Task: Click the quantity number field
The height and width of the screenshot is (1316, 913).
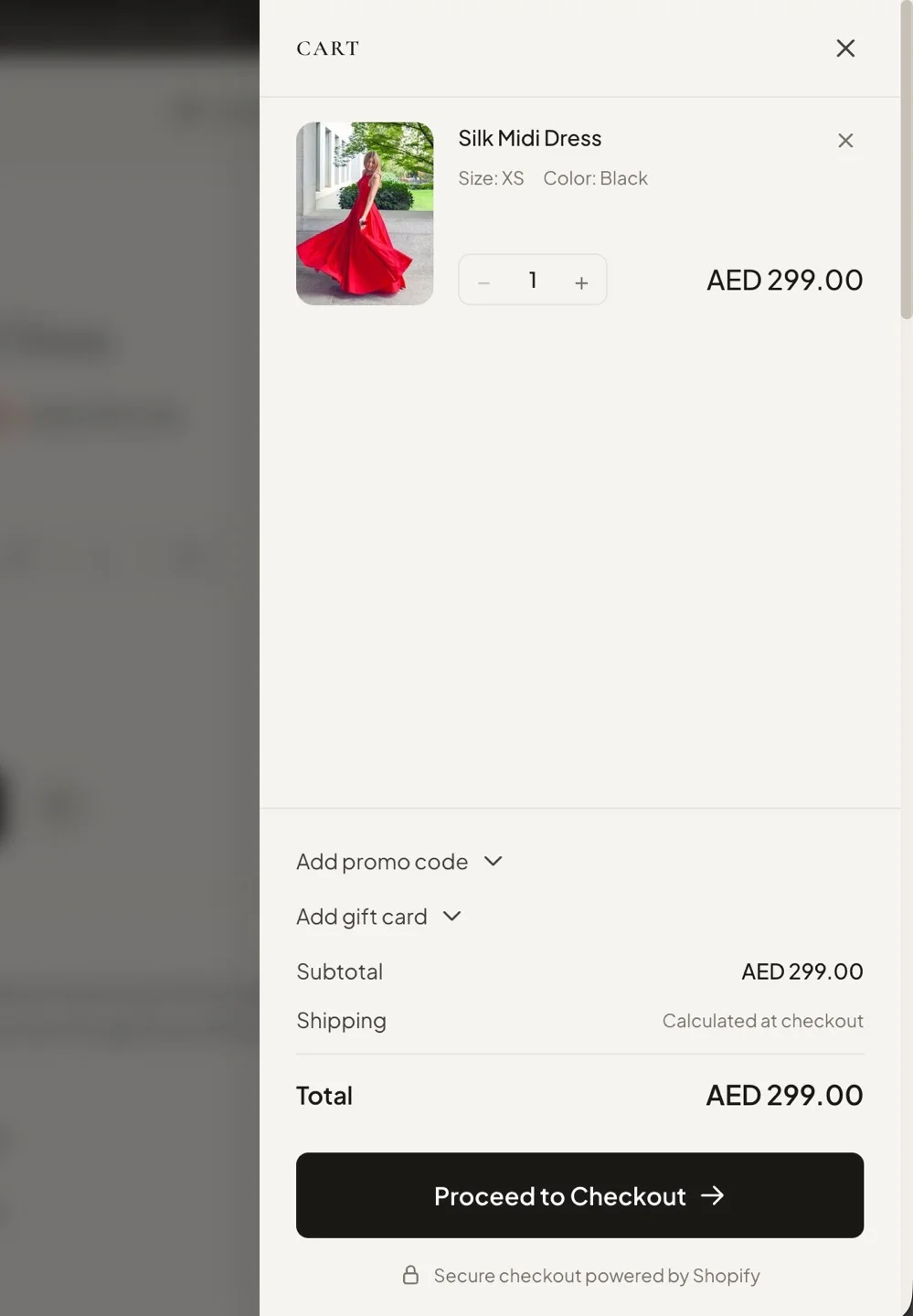Action: pyautogui.click(x=533, y=281)
